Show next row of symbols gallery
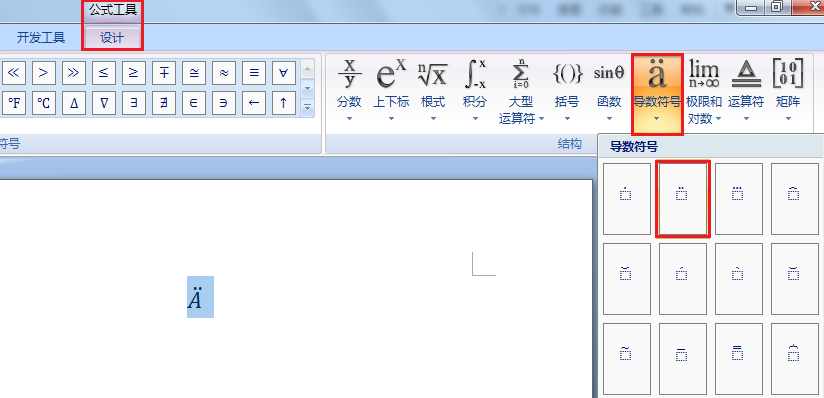Screen dimensions: 824x398 [308, 88]
